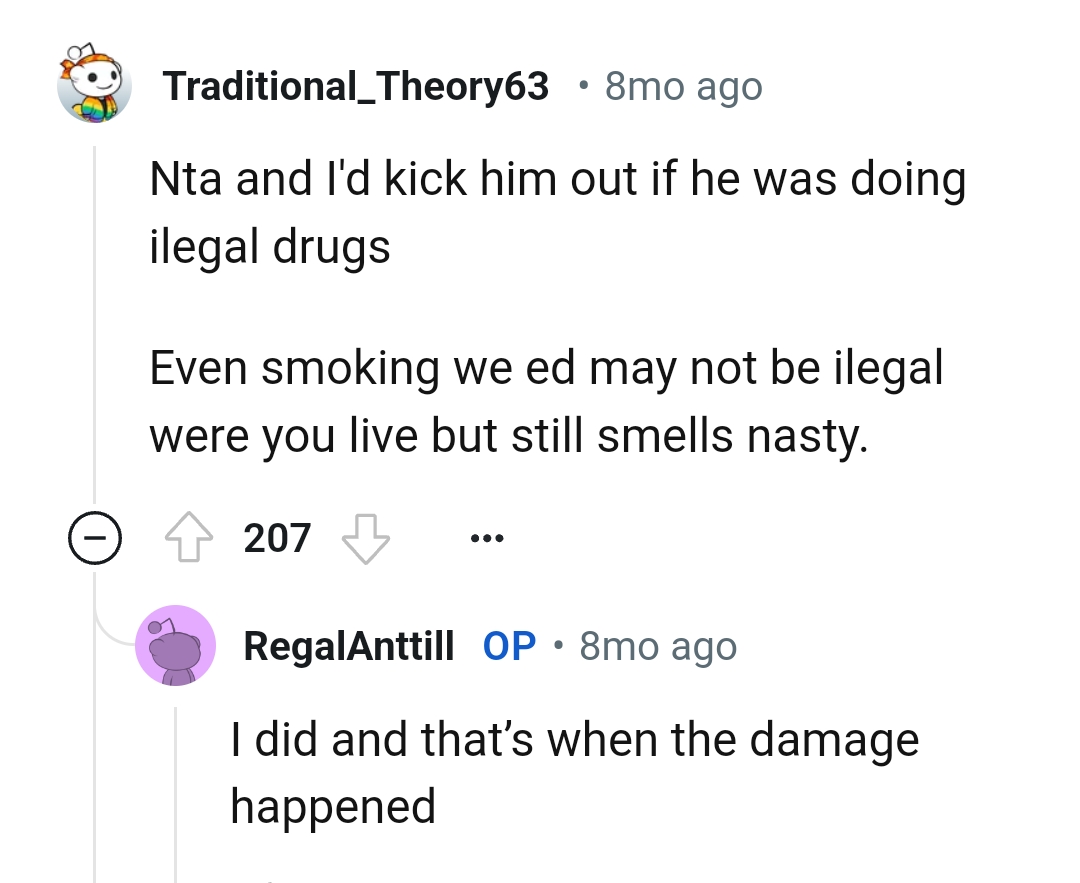Collapse the comment thread using the minus button
The image size is (1080, 883).
coord(96,537)
